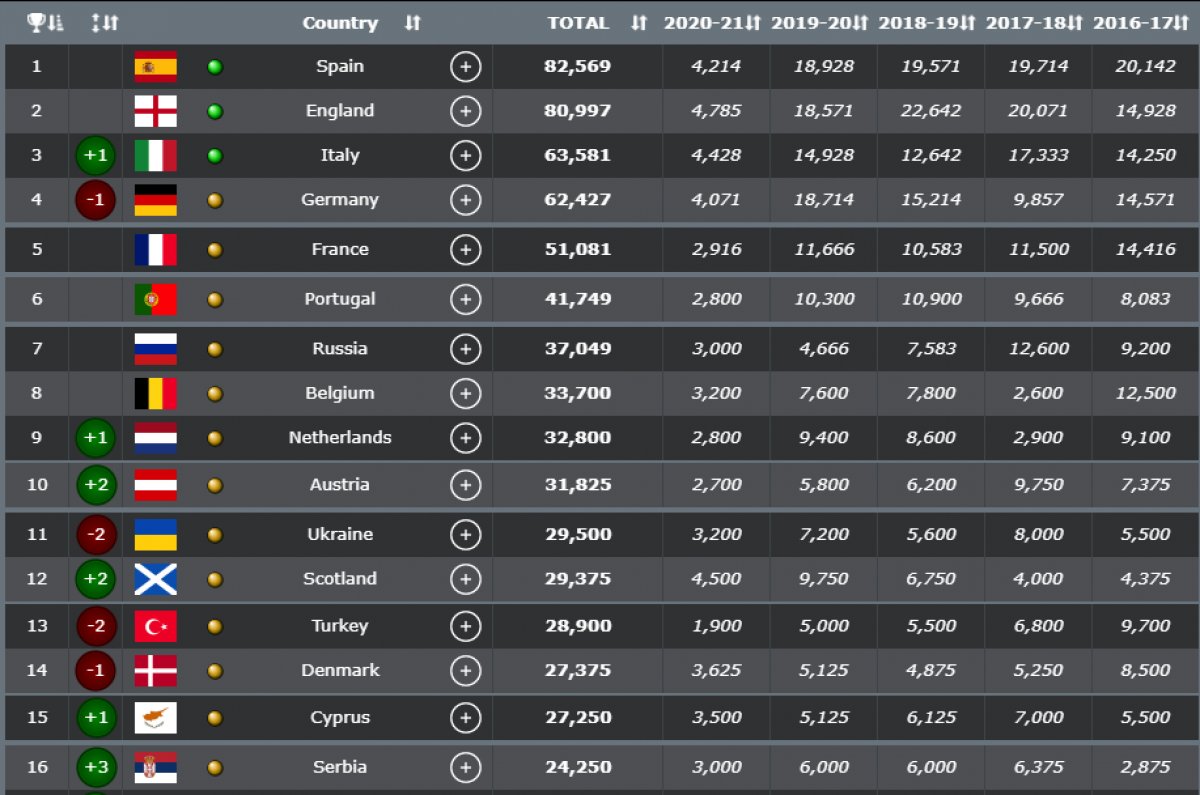Click the yellow status dot for Denmark

coord(214,671)
